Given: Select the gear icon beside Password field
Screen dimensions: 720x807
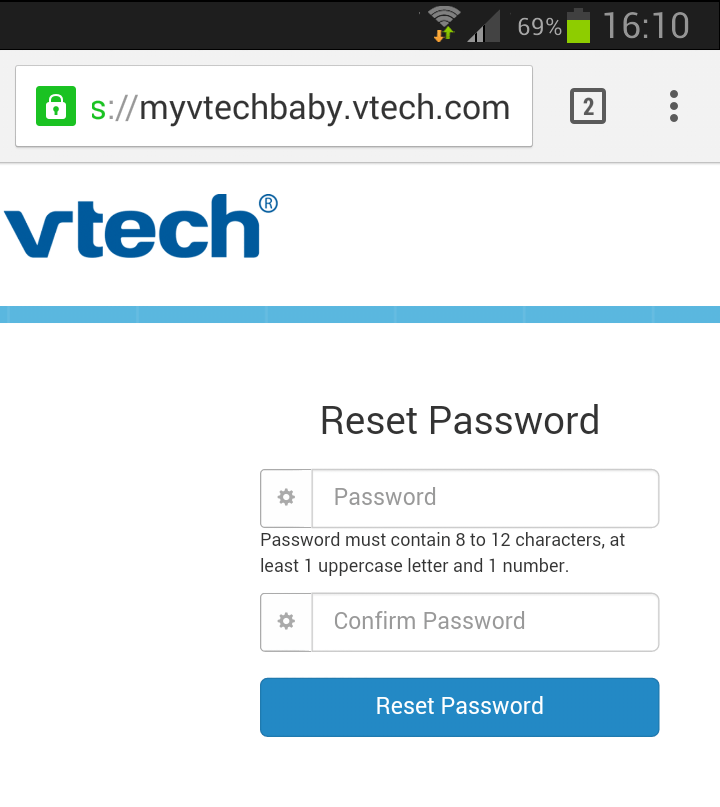Looking at the screenshot, I should coord(285,497).
